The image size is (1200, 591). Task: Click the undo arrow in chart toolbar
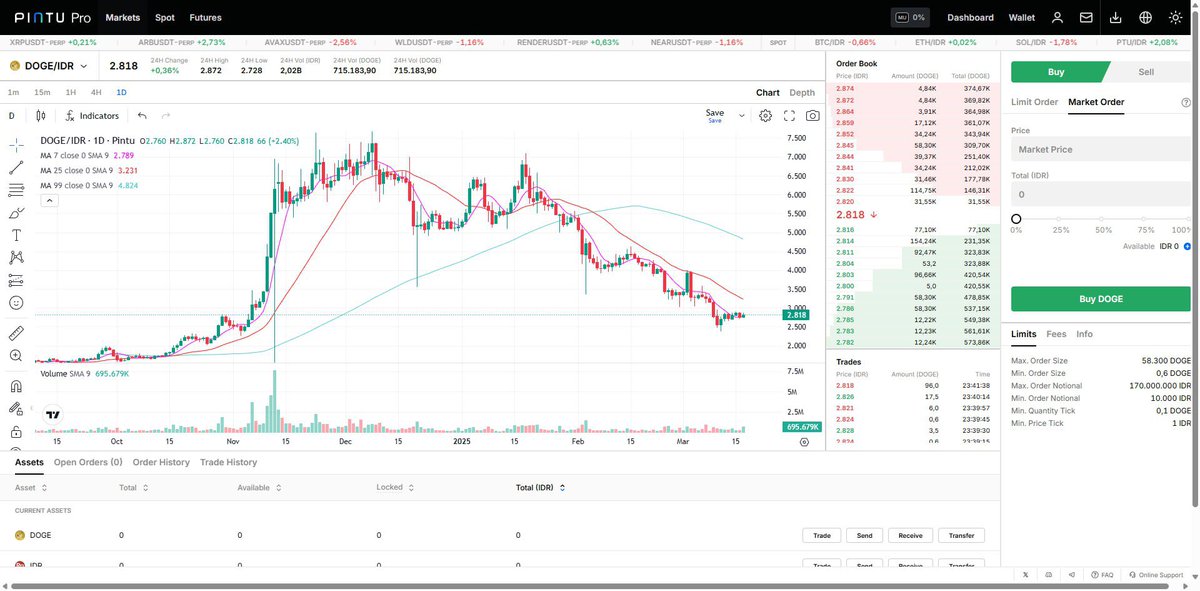pyautogui.click(x=142, y=116)
